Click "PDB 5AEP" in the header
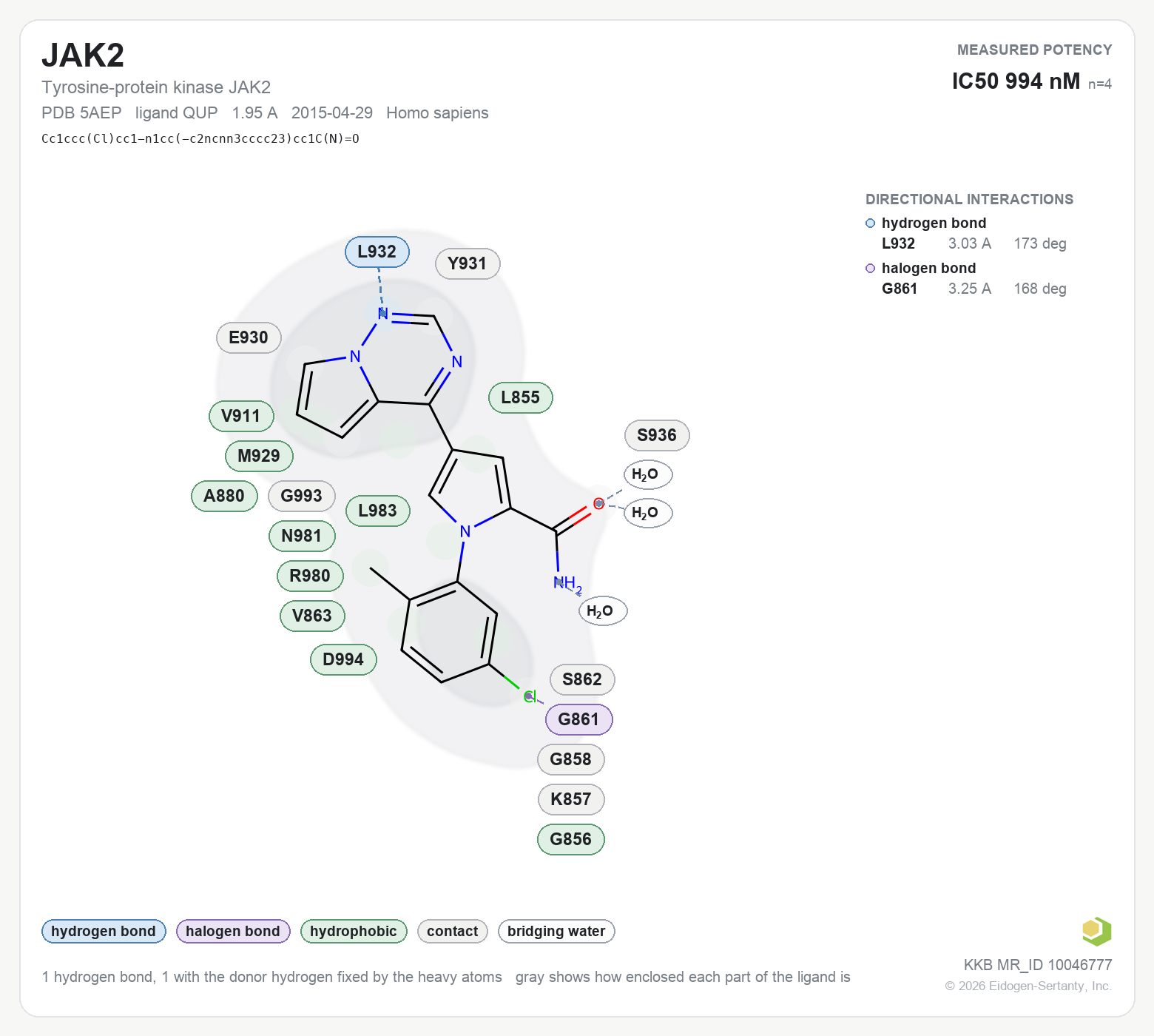 click(81, 112)
